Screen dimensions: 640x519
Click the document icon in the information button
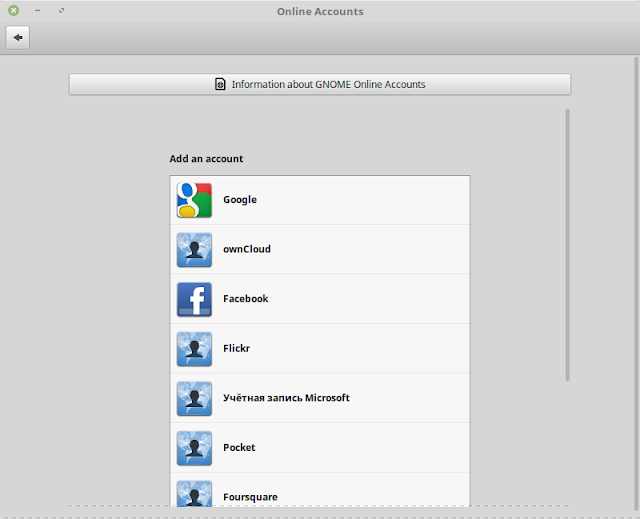pos(220,84)
